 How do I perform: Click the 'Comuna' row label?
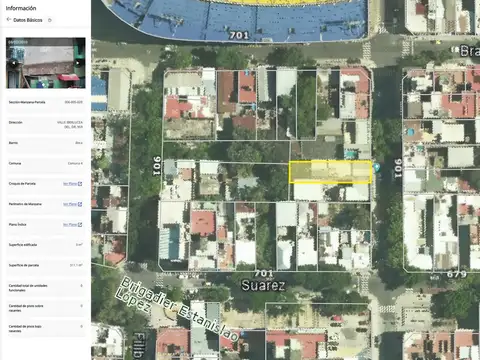pyautogui.click(x=15, y=163)
